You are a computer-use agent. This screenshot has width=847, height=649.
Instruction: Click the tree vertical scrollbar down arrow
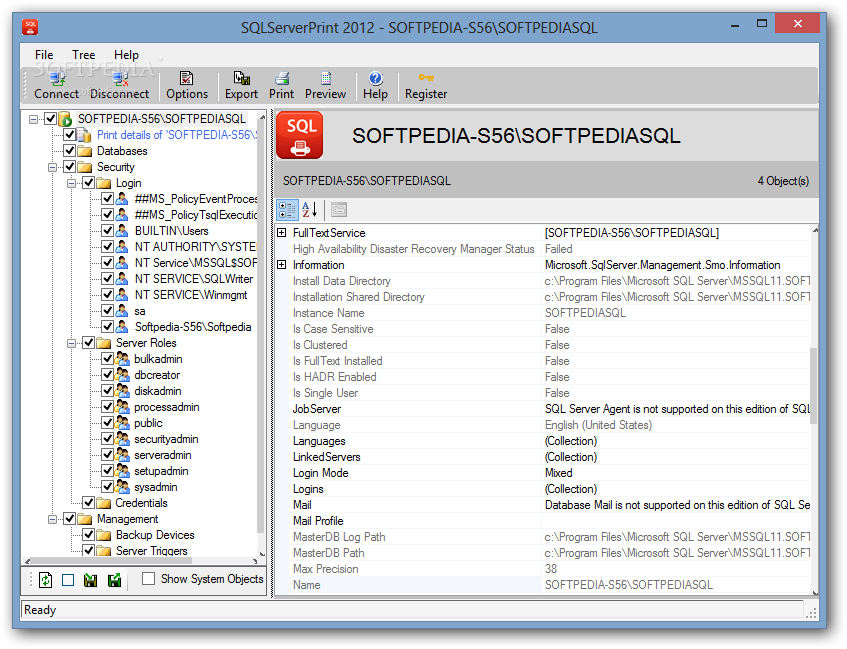point(263,553)
